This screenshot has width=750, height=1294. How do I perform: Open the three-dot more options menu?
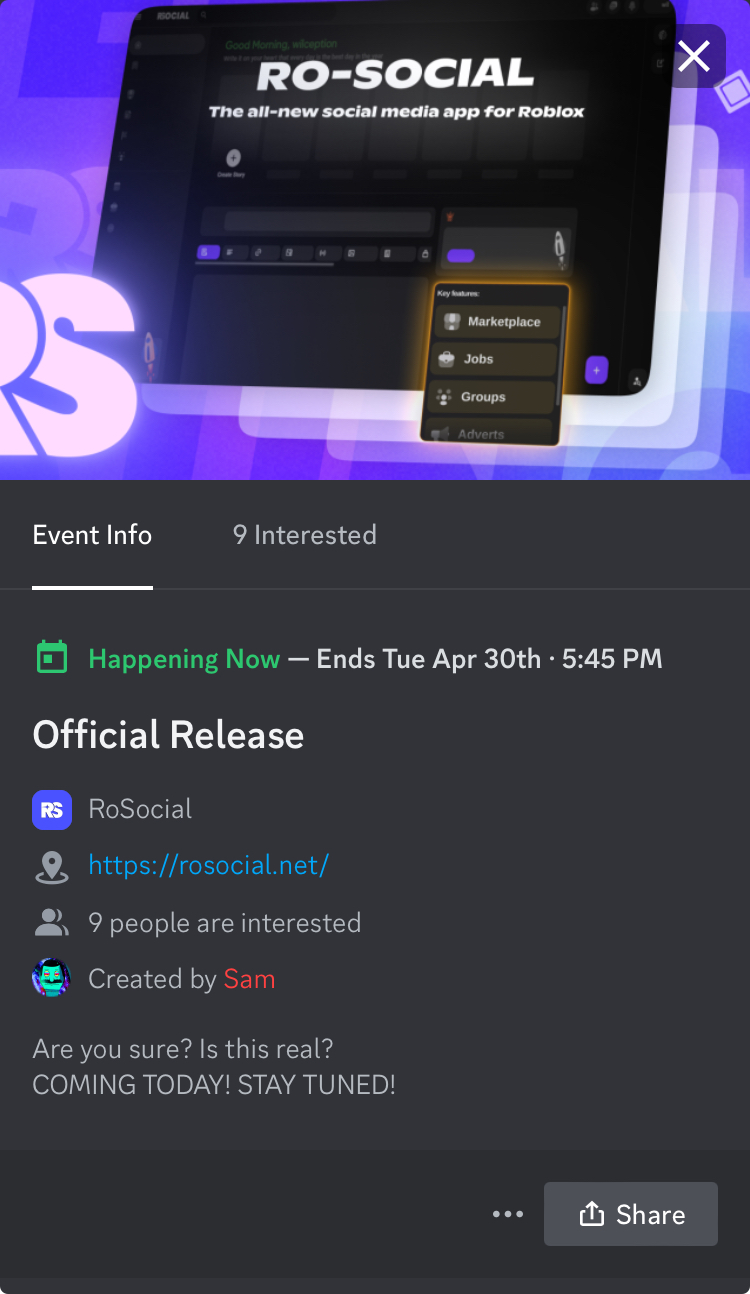(508, 1214)
